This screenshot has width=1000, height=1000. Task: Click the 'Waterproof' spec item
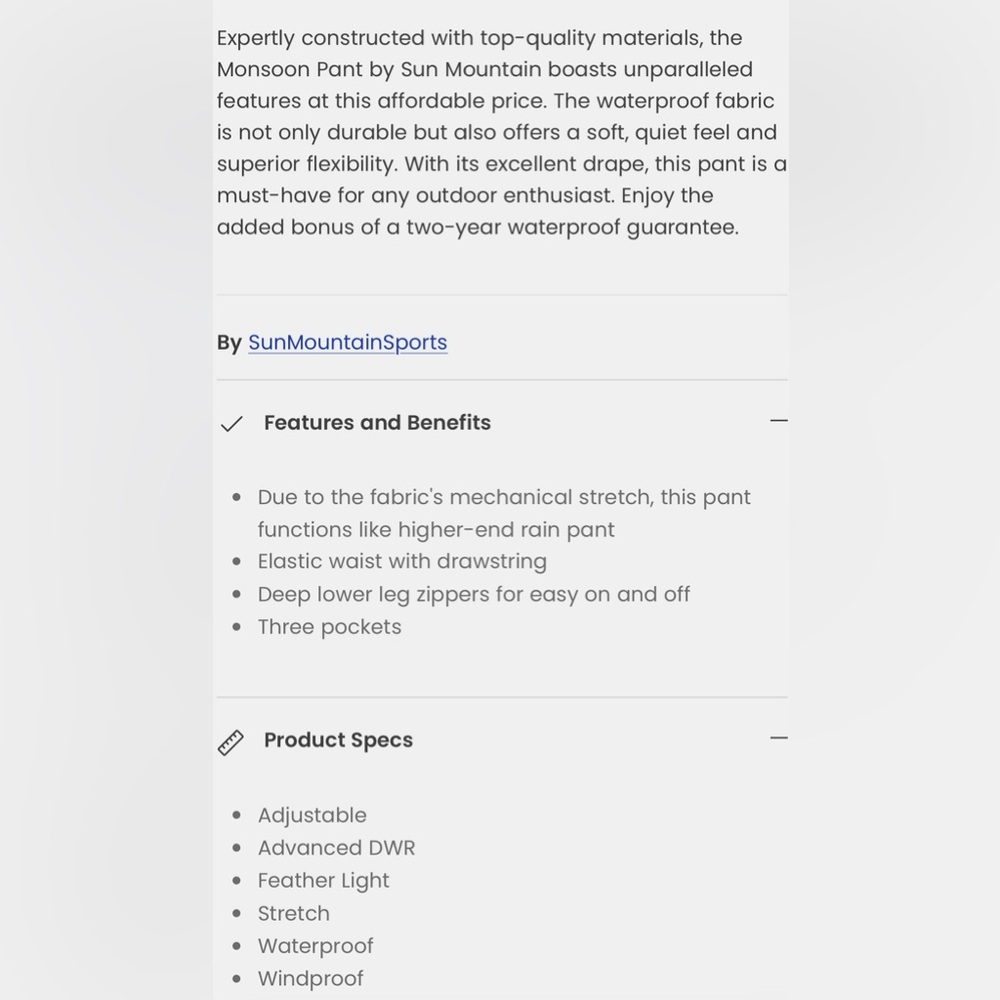(315, 946)
